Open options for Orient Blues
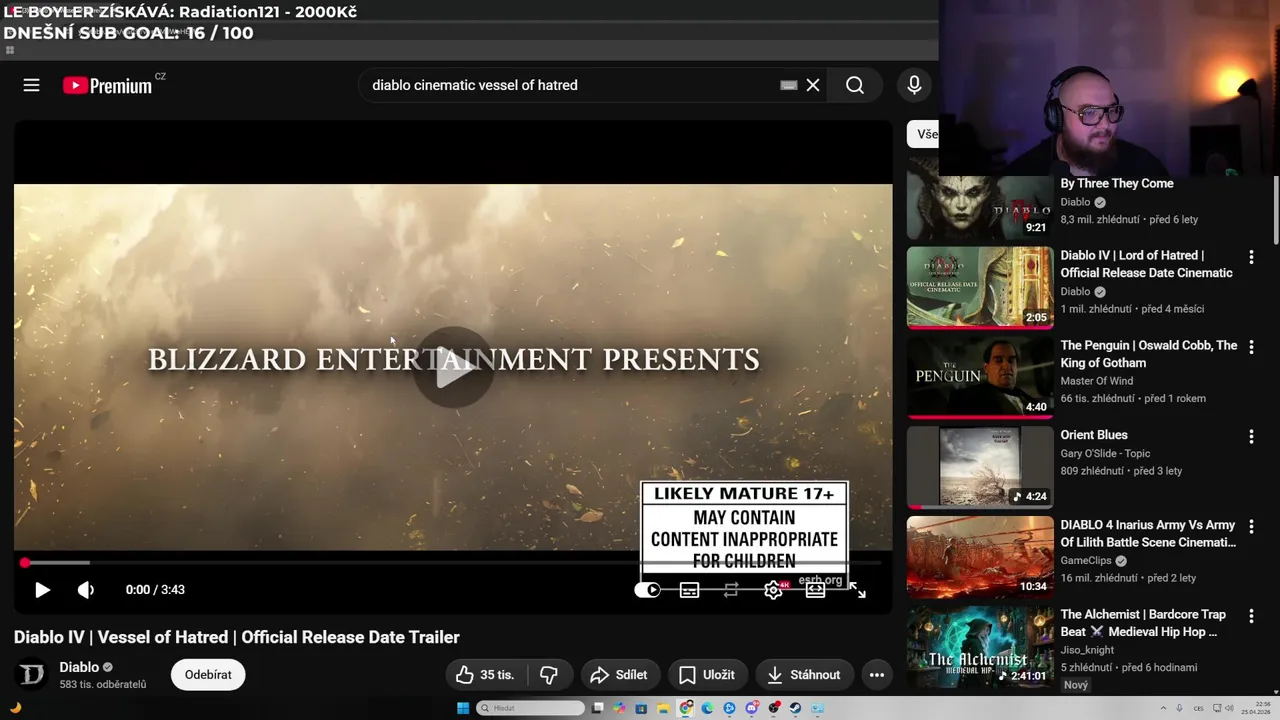 [x=1251, y=437]
